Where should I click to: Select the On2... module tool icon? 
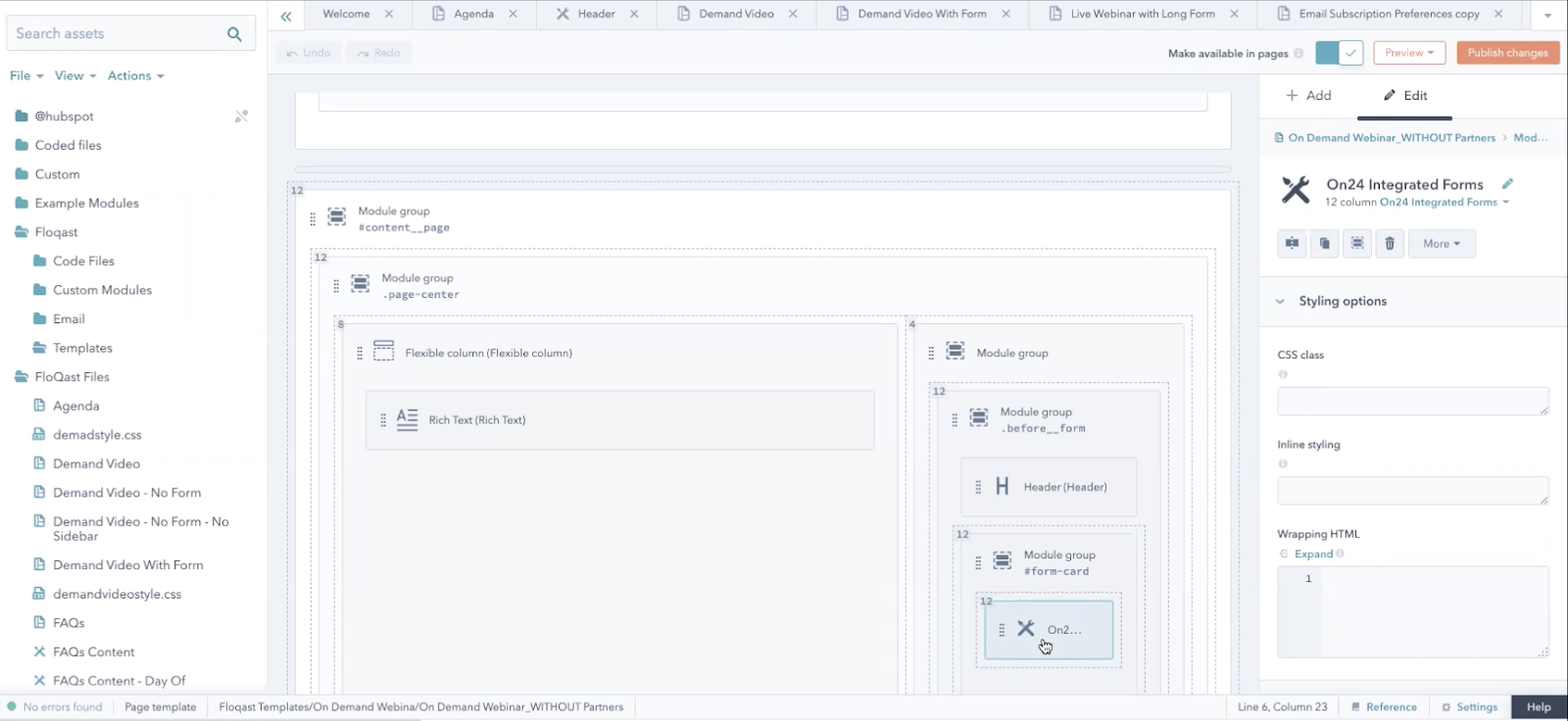pos(1025,628)
